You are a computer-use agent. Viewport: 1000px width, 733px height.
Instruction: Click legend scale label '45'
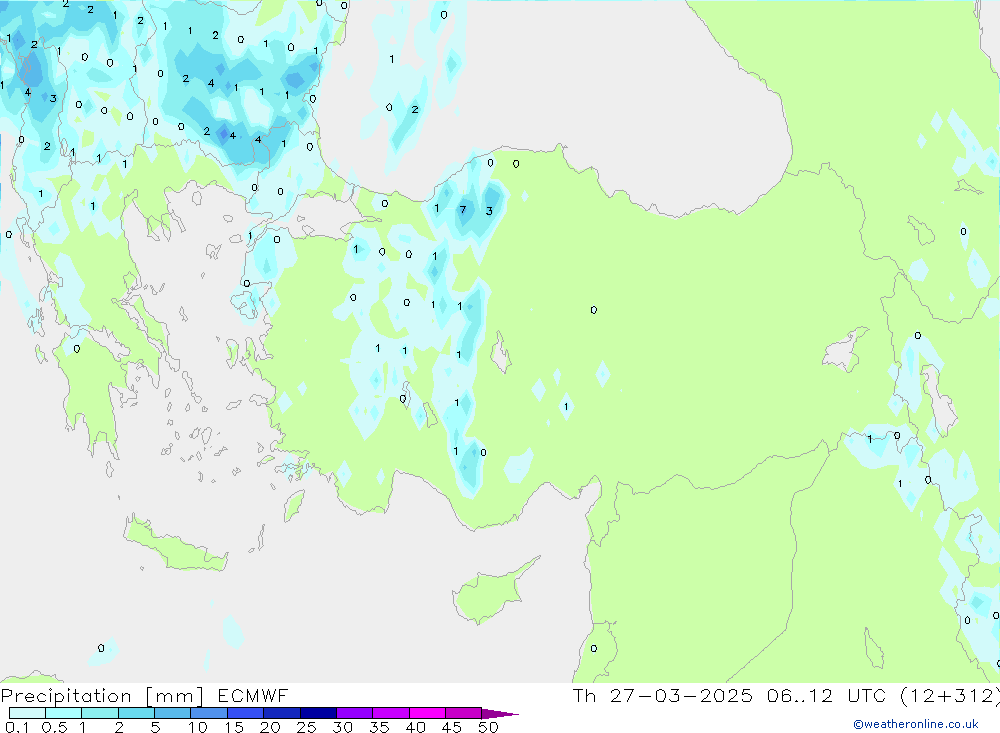point(452,727)
